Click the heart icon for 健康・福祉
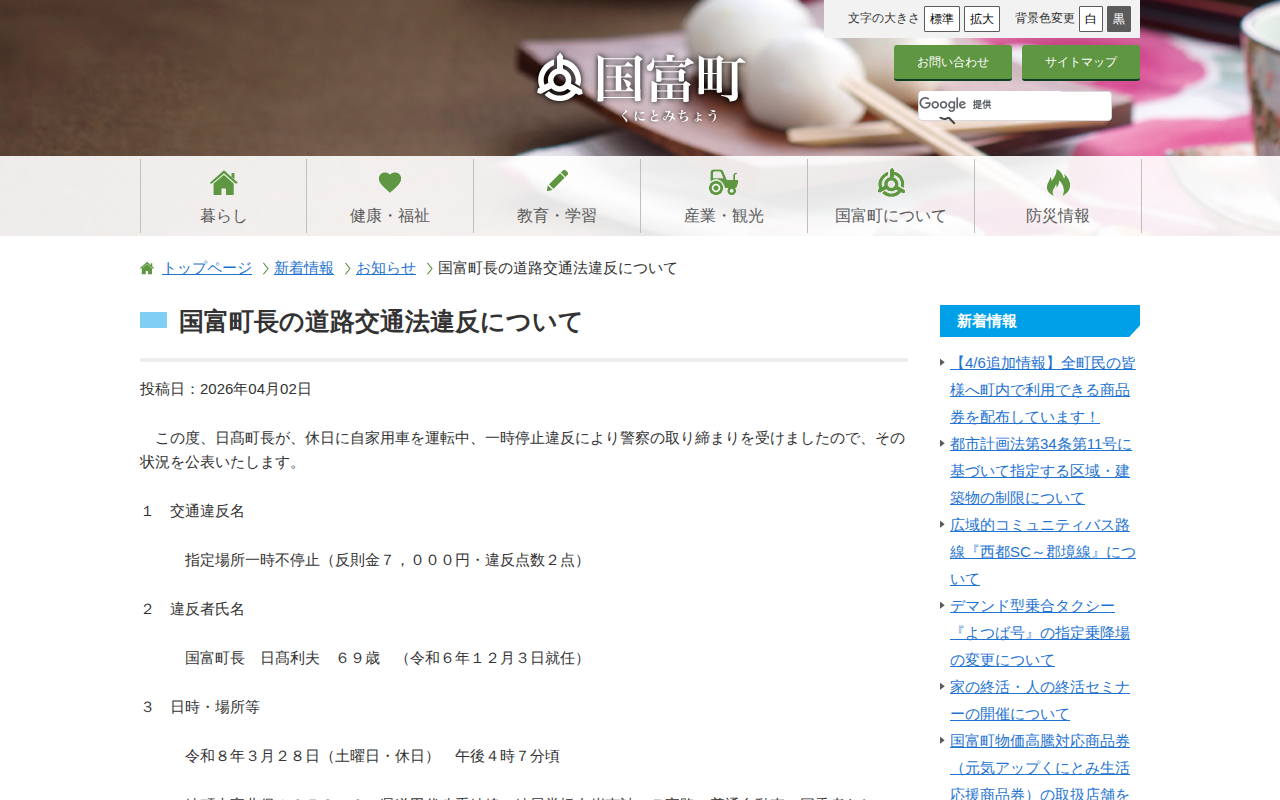 389,180
